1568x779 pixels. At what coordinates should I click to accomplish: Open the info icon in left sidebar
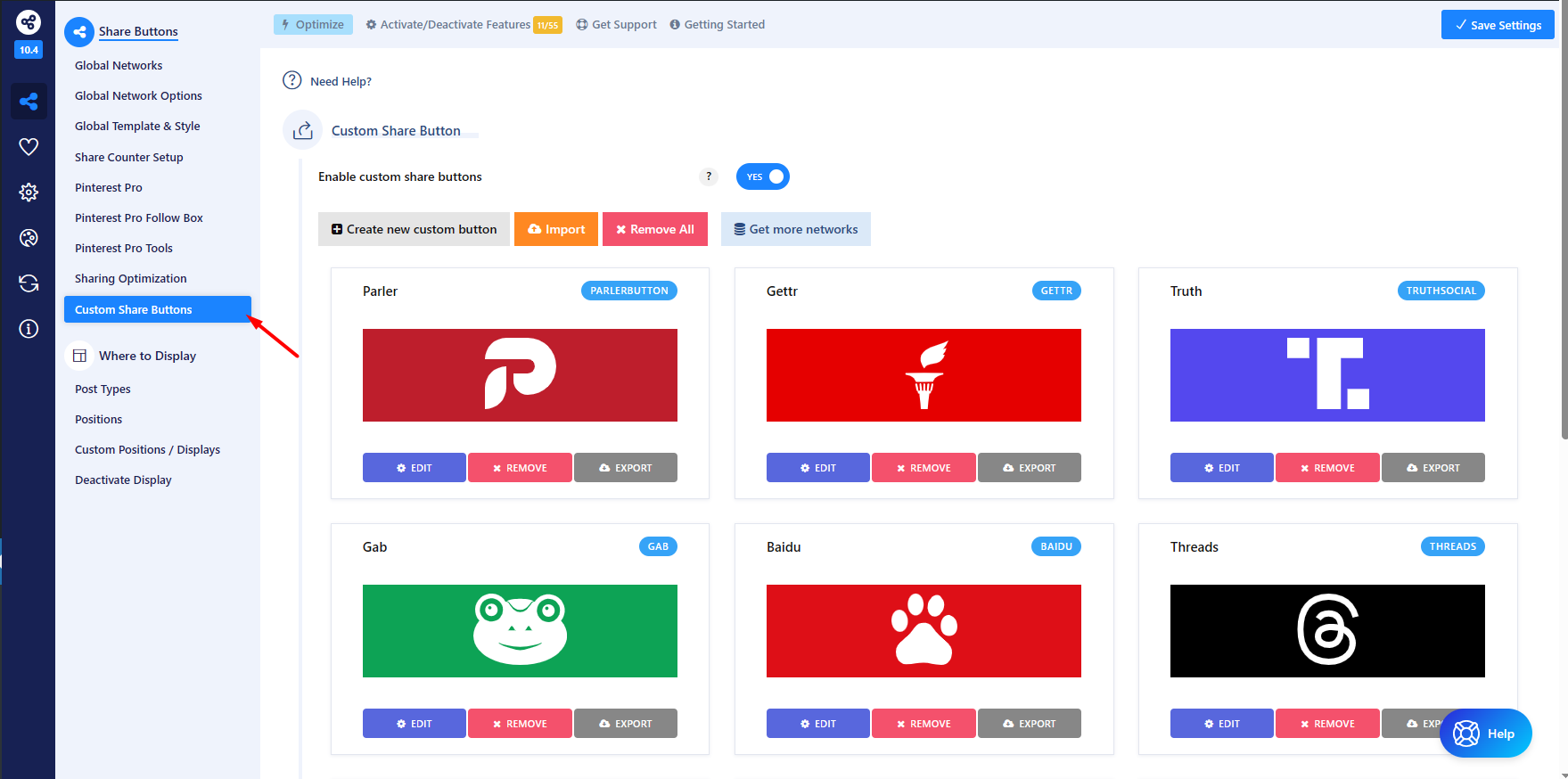coord(29,329)
